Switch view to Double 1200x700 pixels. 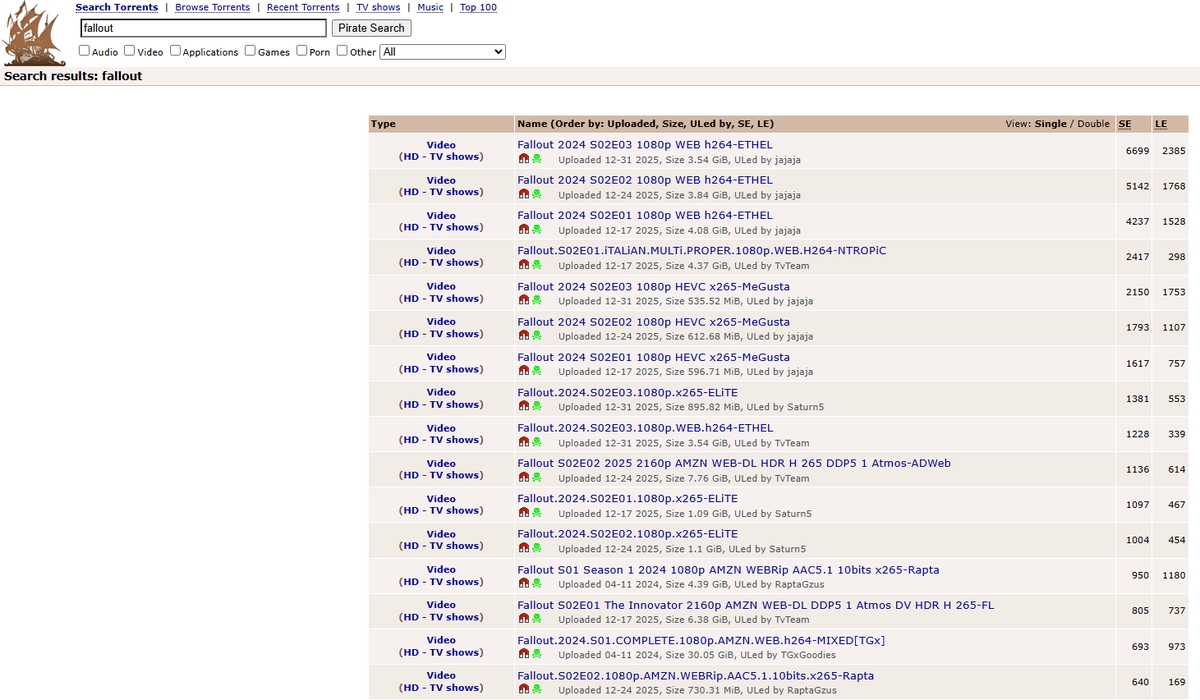pyautogui.click(x=1093, y=124)
